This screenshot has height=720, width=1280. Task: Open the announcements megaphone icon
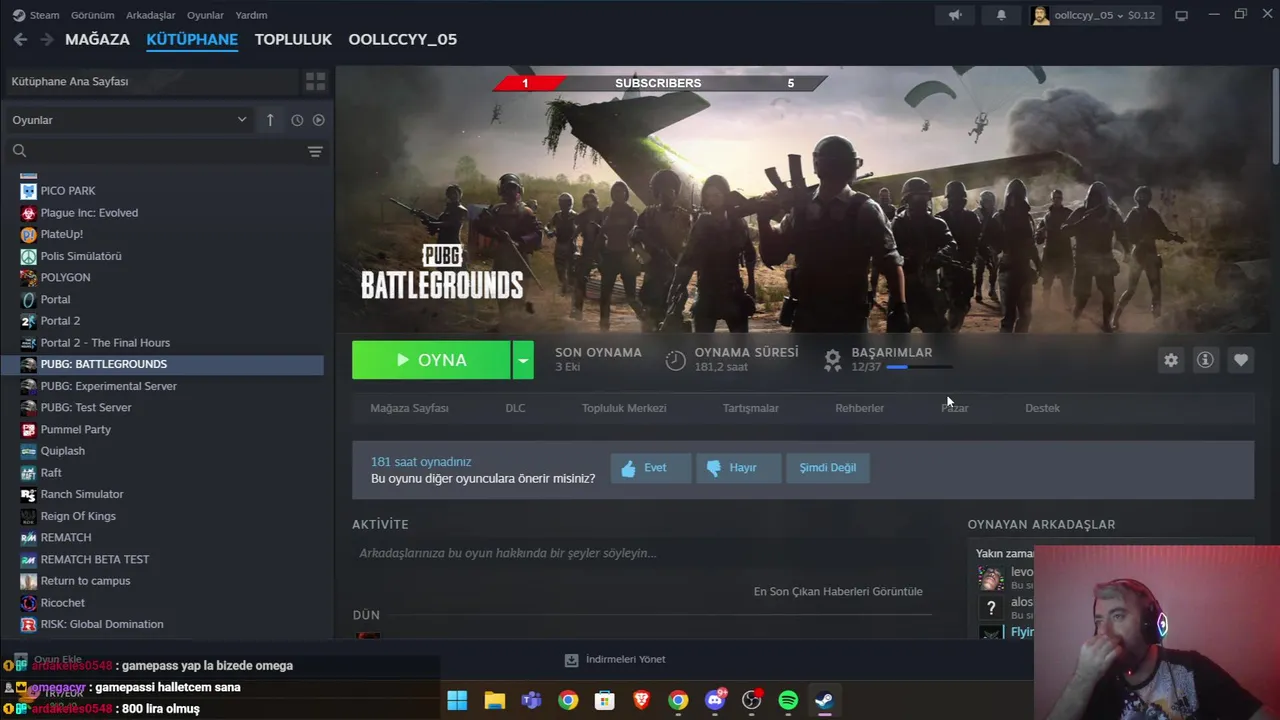click(956, 15)
